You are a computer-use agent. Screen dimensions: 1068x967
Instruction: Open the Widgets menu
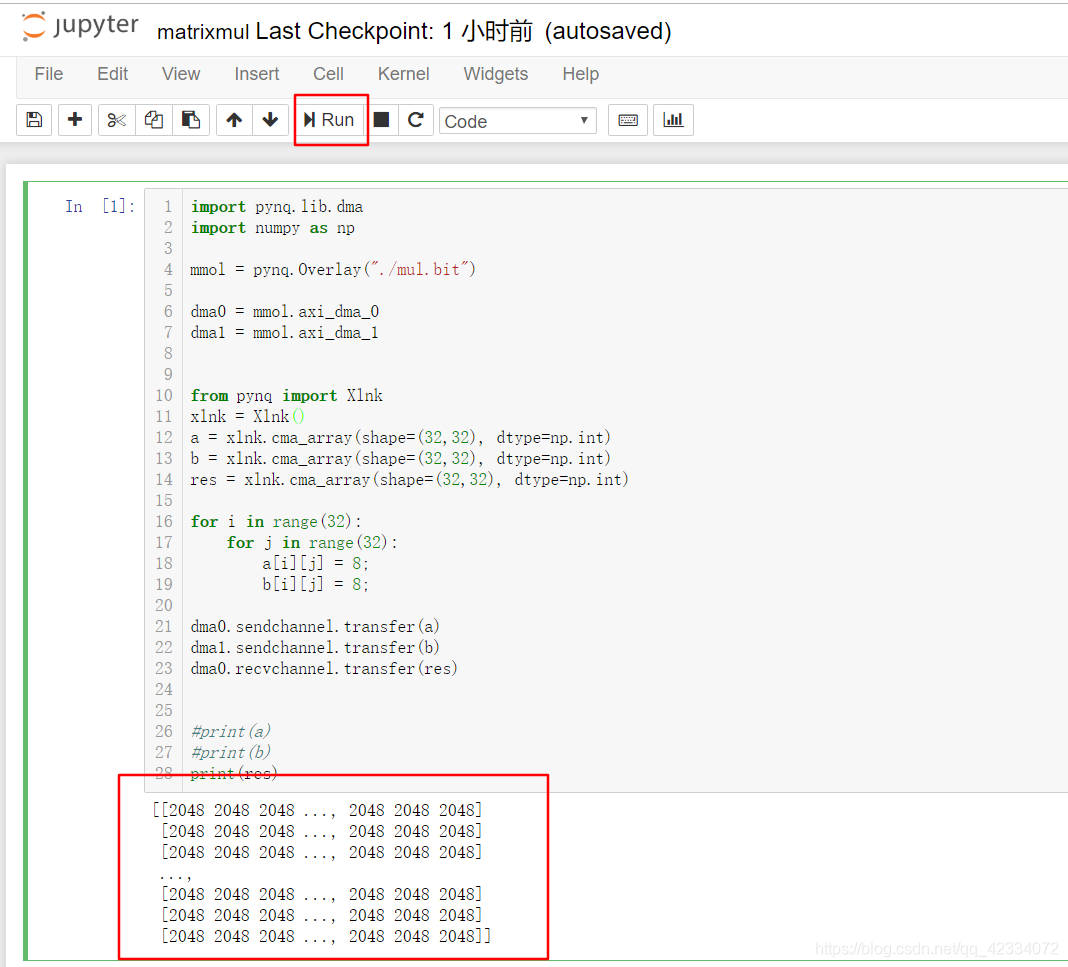[496, 74]
